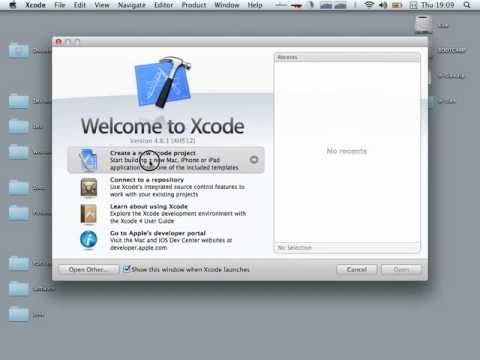This screenshot has height=360, width=480.
Task: Click the Open Other... button
Action: tap(88, 269)
